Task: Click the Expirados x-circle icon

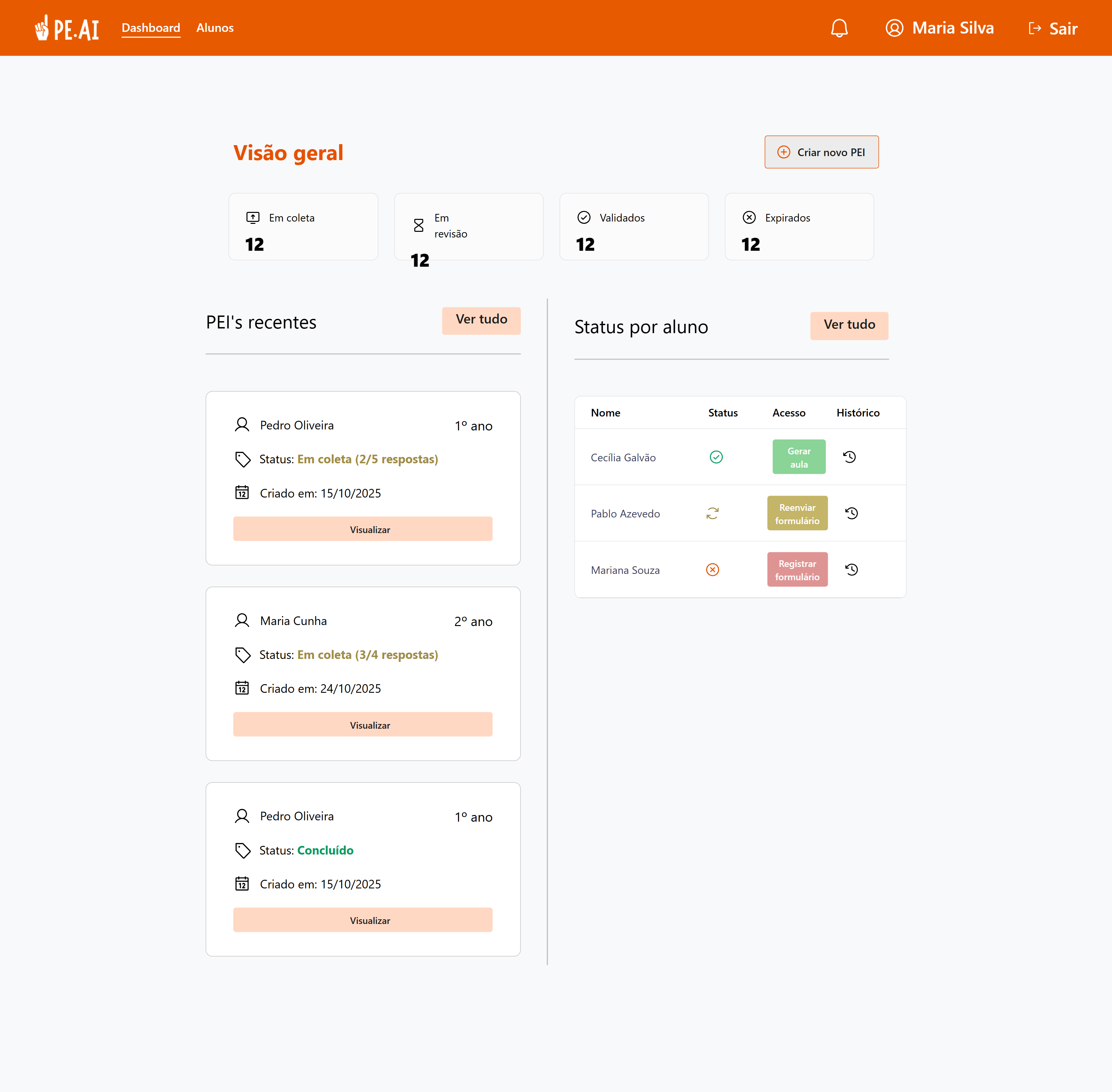Action: 748,217
